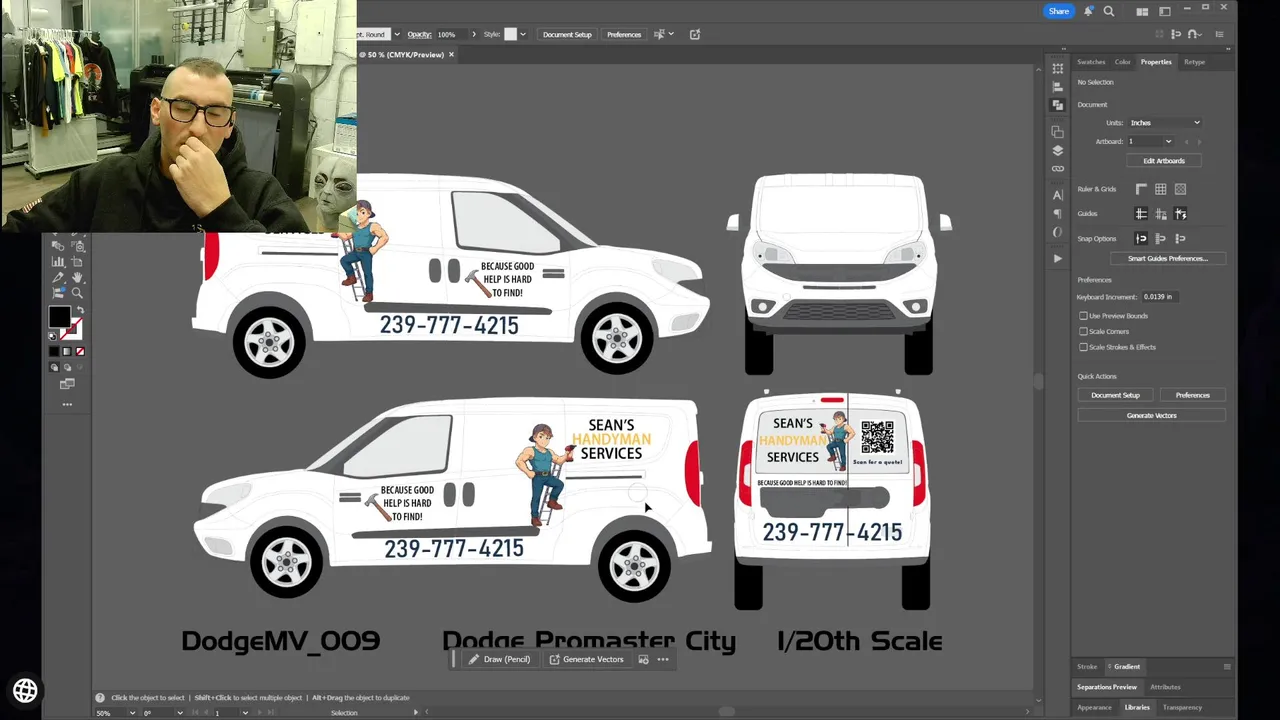Image resolution: width=1280 pixels, height=720 pixels.
Task: Click Generate Vectors in Quick Actions
Action: click(1152, 415)
